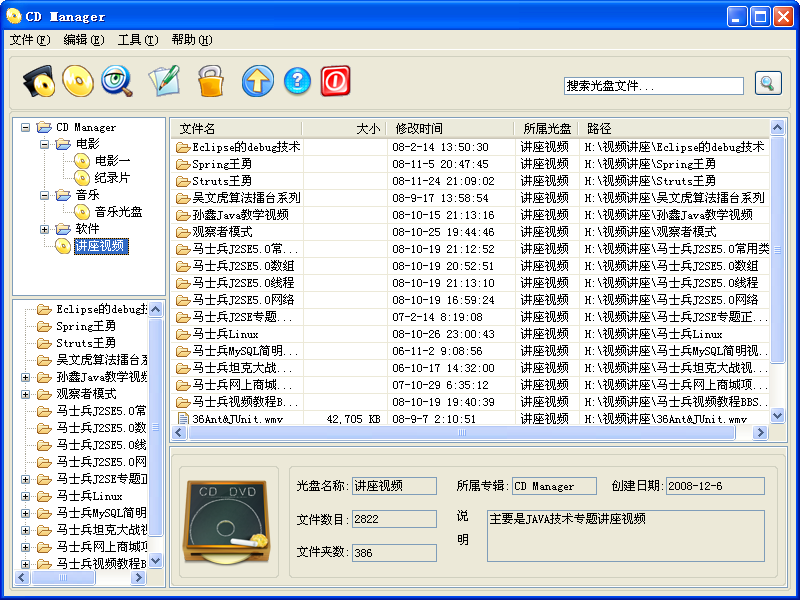
Task: Click the lower tree vertical scrollbar thumb
Action: [156, 428]
